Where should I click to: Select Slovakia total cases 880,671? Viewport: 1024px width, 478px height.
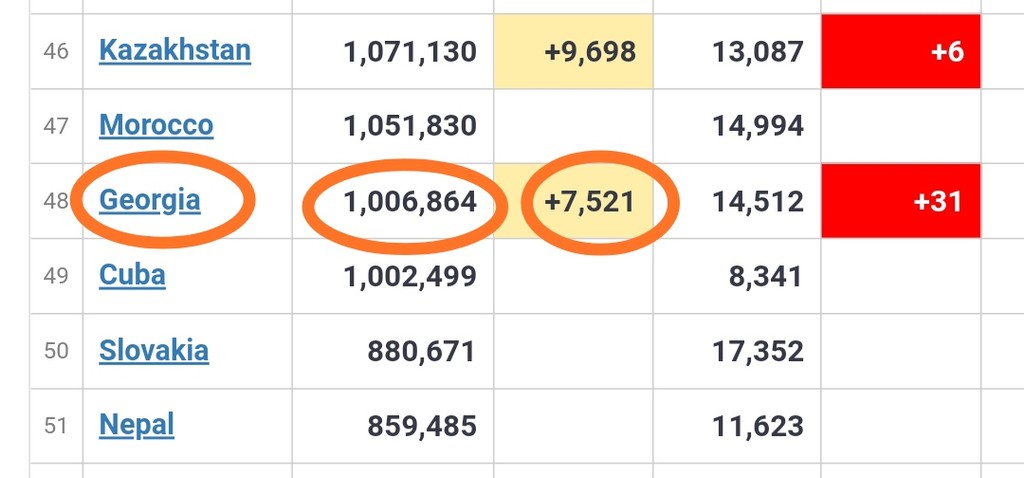pos(421,351)
